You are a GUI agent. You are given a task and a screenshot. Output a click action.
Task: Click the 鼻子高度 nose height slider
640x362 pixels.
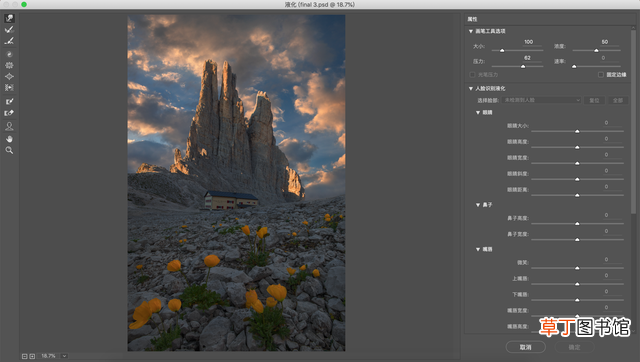click(577, 224)
